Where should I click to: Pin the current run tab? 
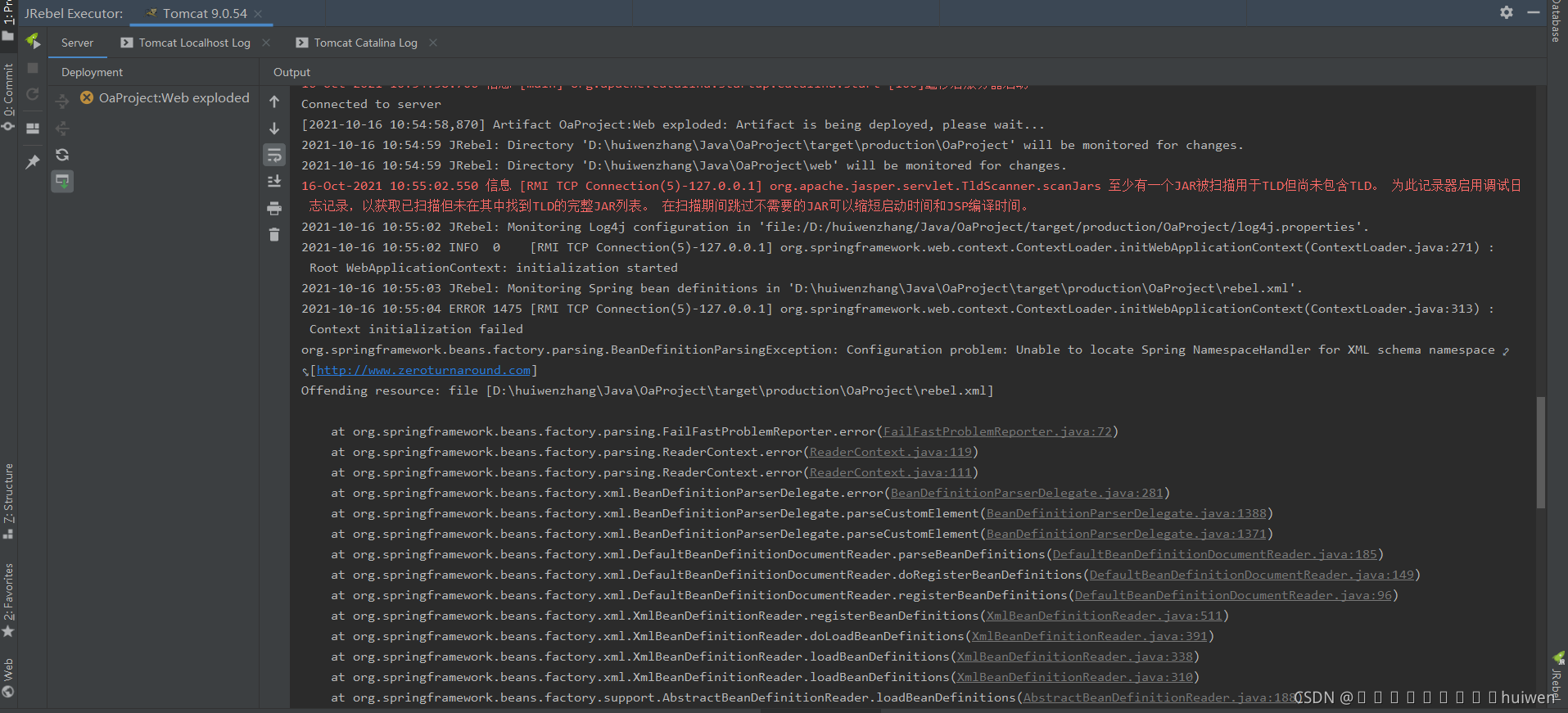[x=33, y=161]
